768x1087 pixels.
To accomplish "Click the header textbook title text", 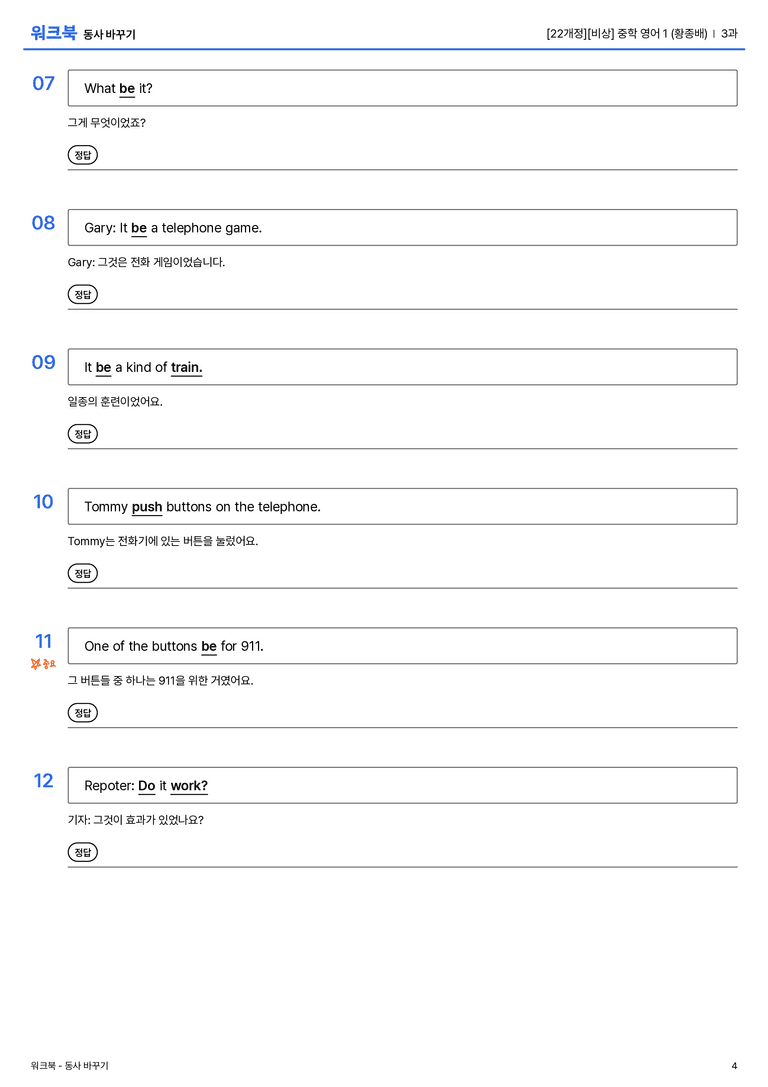I will (x=642, y=33).
